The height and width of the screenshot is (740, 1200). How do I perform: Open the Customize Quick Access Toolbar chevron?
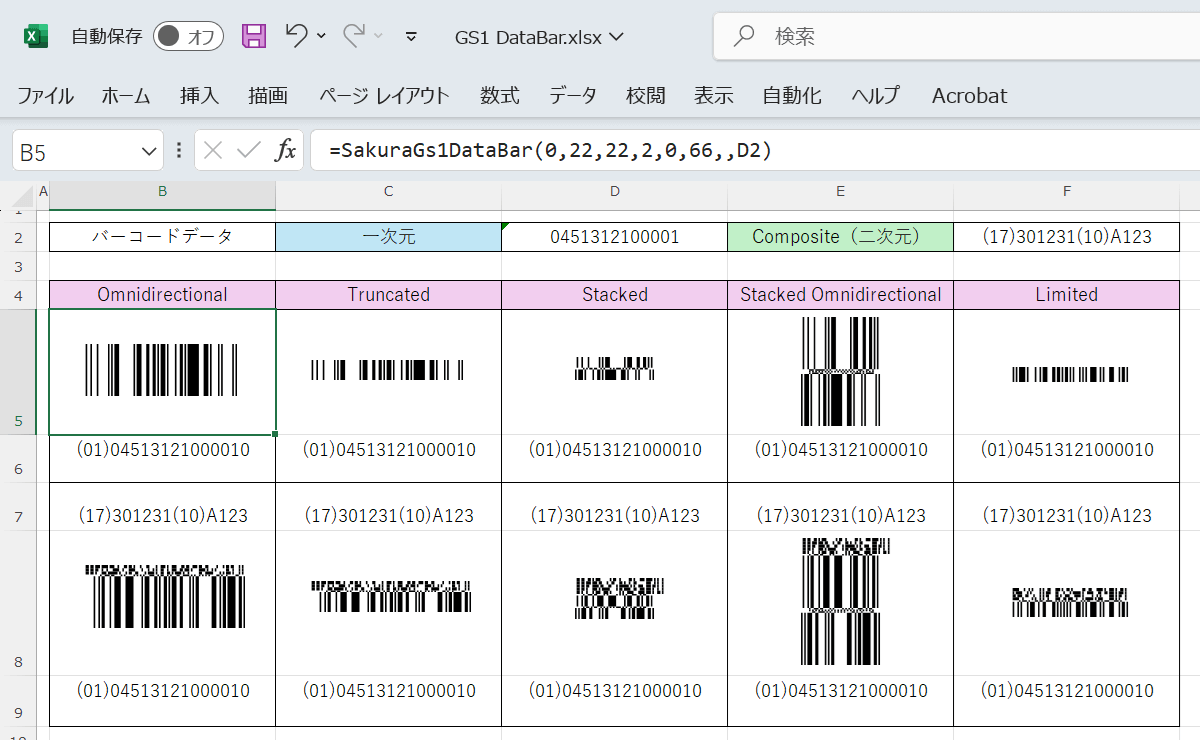click(410, 36)
